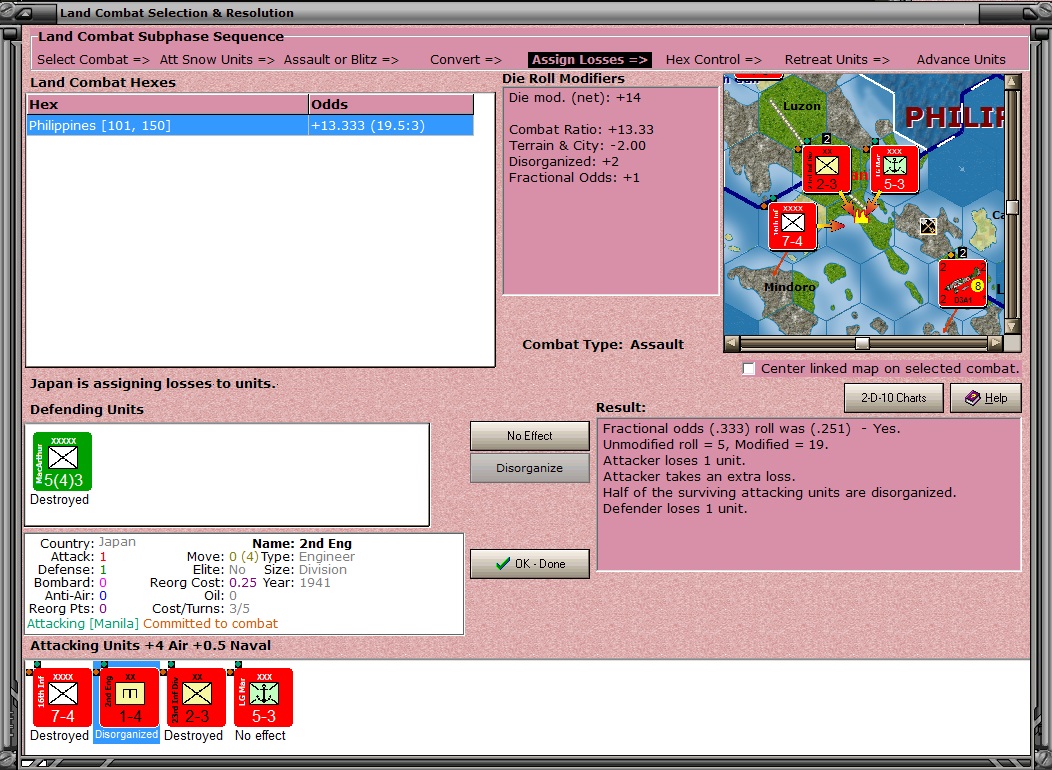The width and height of the screenshot is (1052, 770).
Task: Click the map horizontal scrollbar thumb
Action: click(862, 343)
